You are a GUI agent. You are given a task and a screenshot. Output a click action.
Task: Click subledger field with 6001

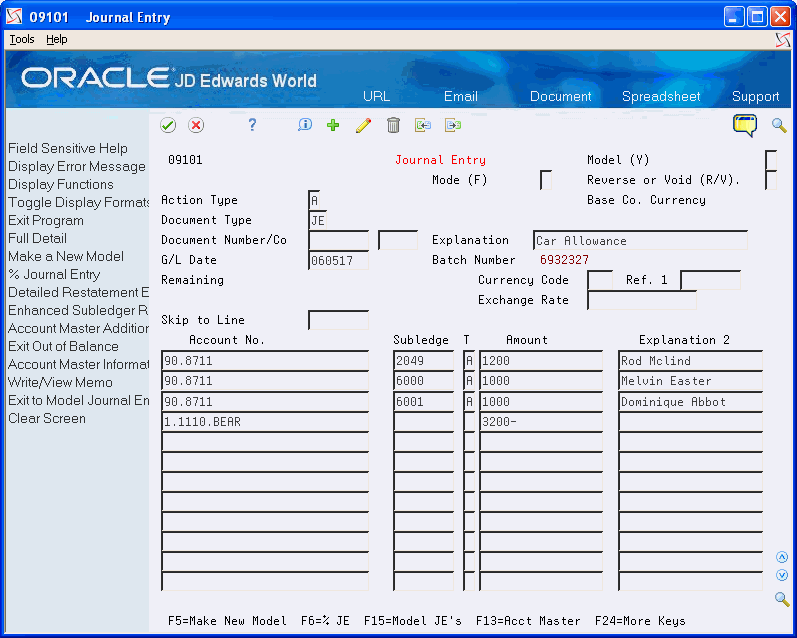pyautogui.click(x=423, y=402)
